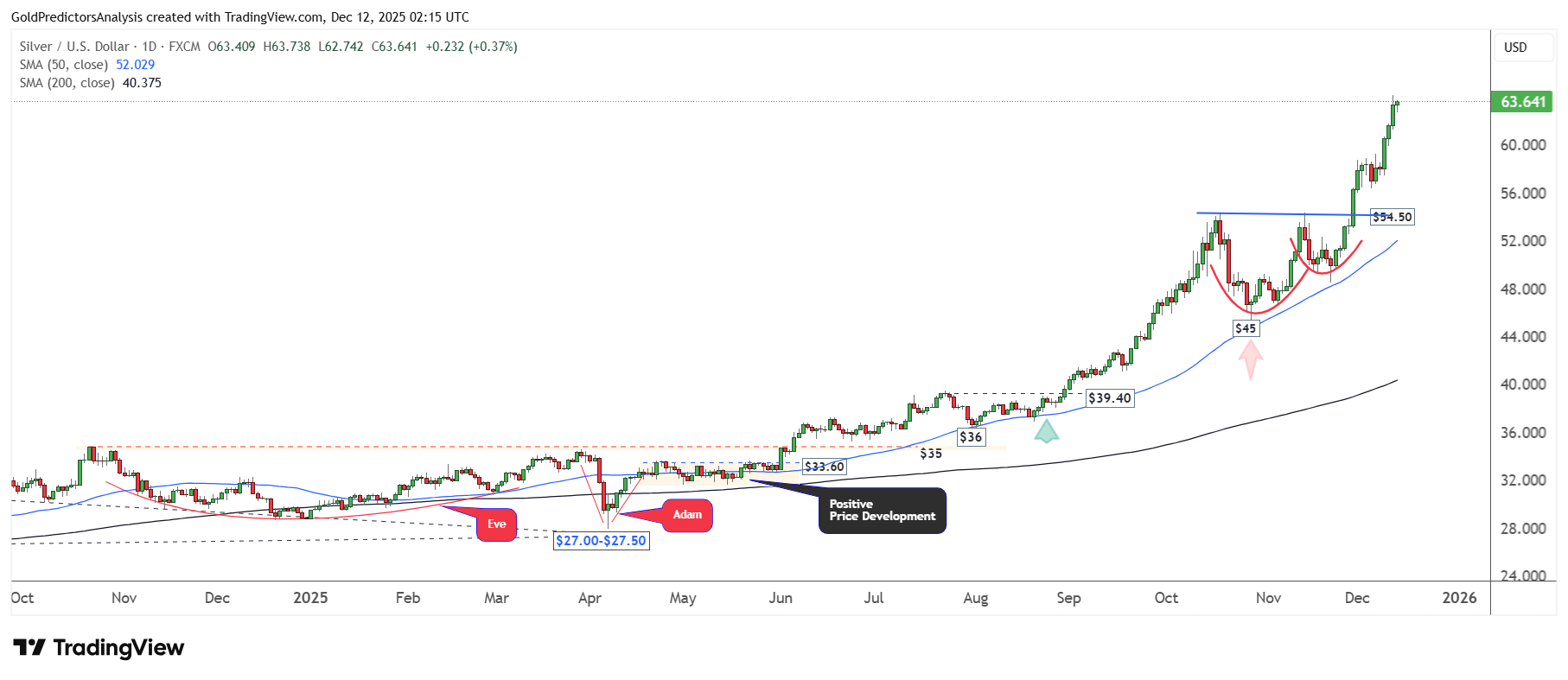
Task: Click the $39.40 price label
Action: click(1109, 398)
